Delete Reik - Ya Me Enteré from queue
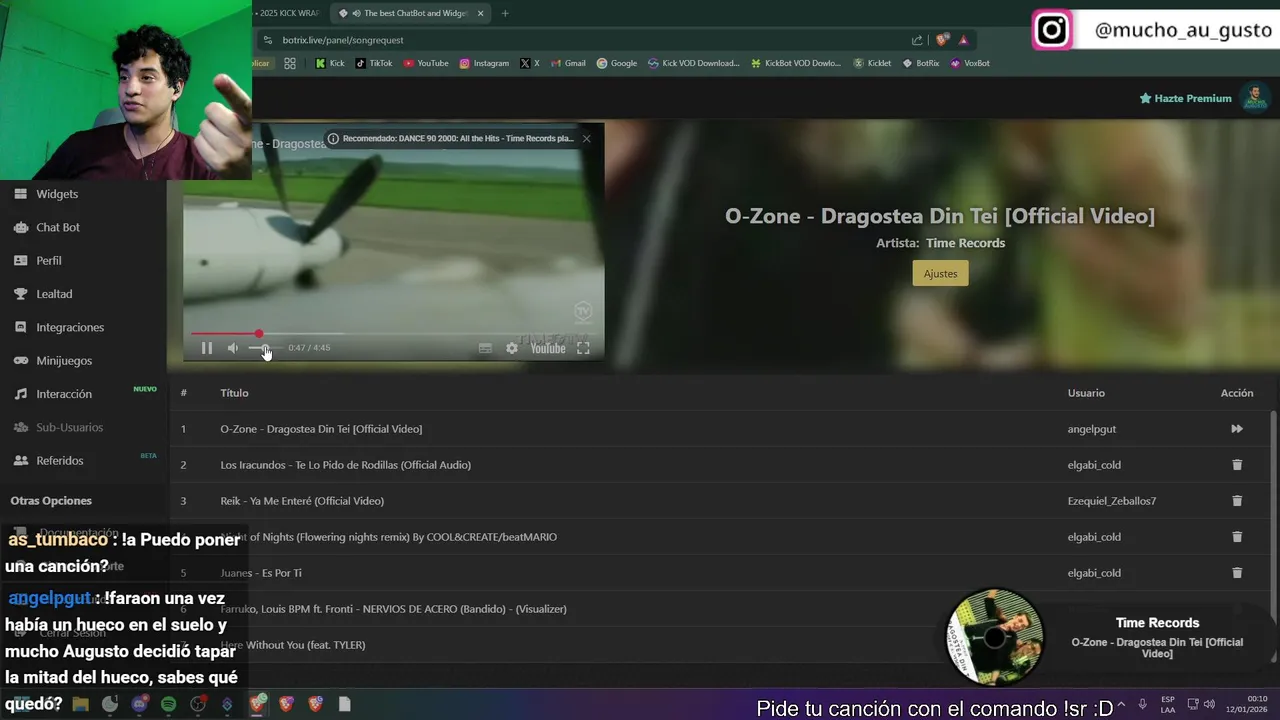The height and width of the screenshot is (720, 1280). 1237,501
